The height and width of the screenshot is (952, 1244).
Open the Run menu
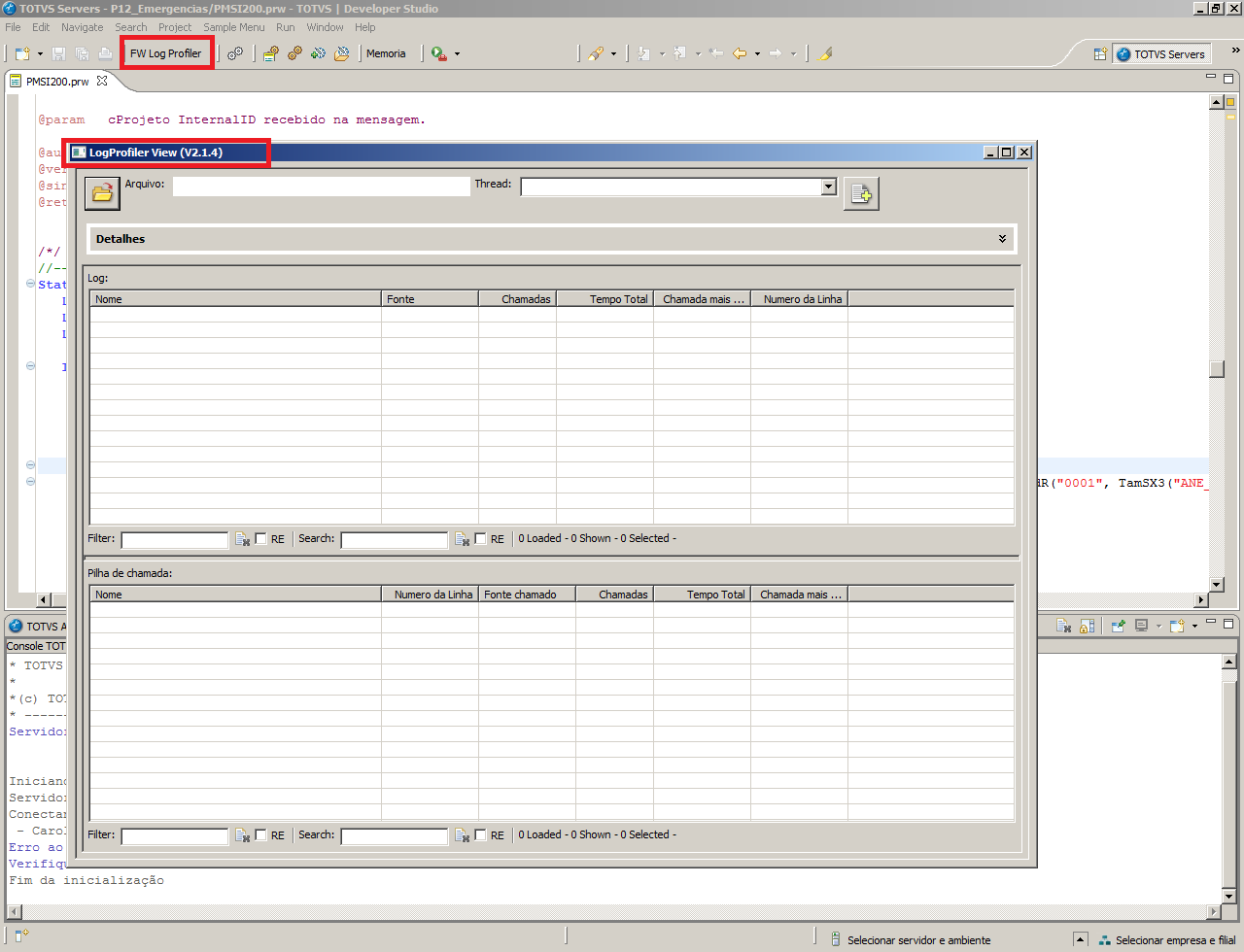pos(285,27)
